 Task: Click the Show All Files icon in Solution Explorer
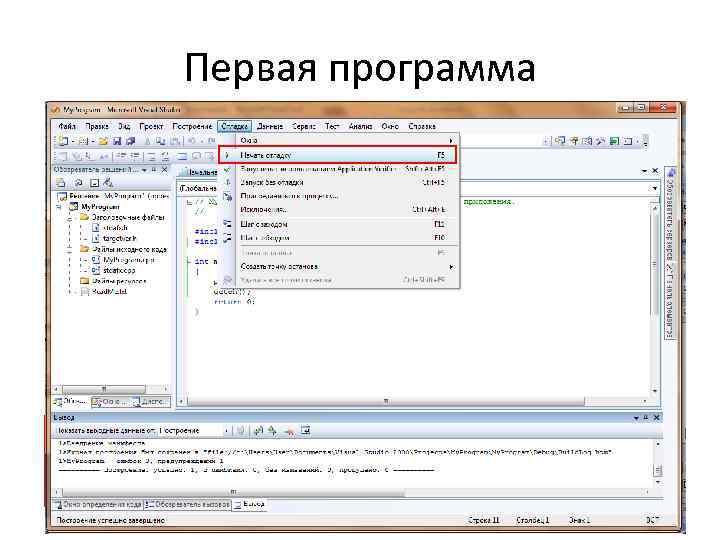[94, 183]
